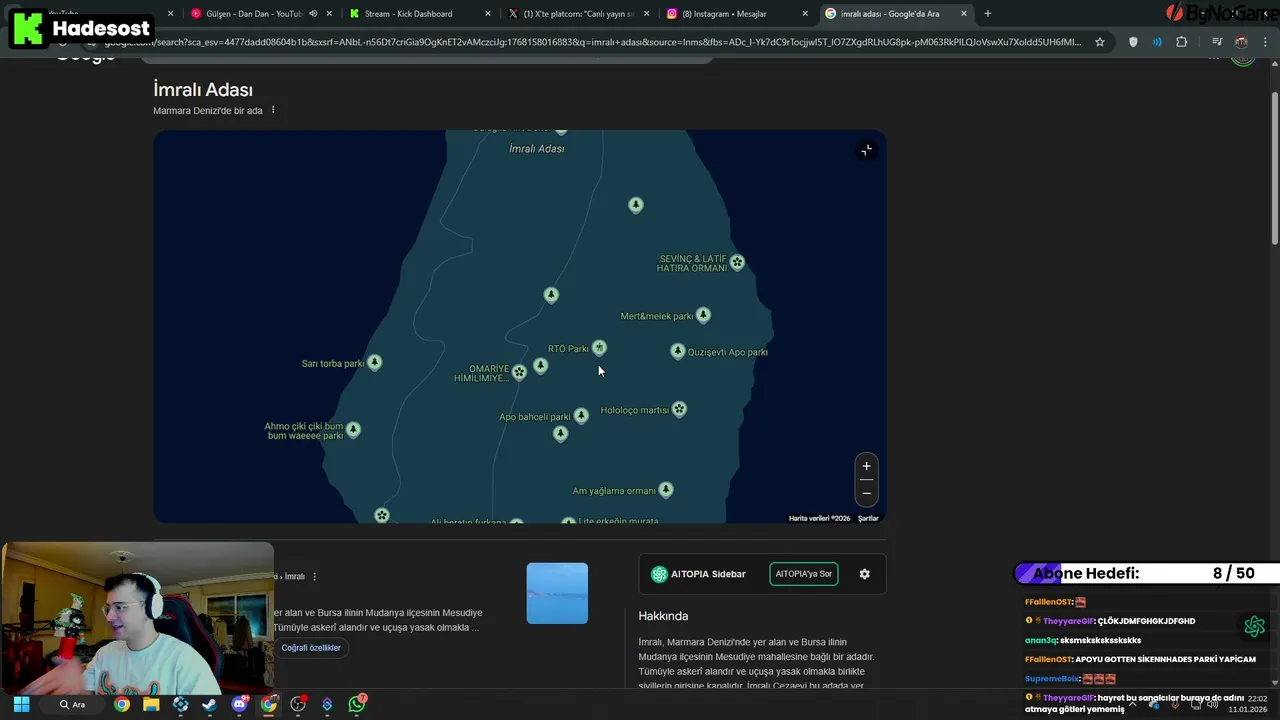Screen dimensions: 1280x720
Task: Open Chrome's three-dot menu
Action: point(1266,42)
